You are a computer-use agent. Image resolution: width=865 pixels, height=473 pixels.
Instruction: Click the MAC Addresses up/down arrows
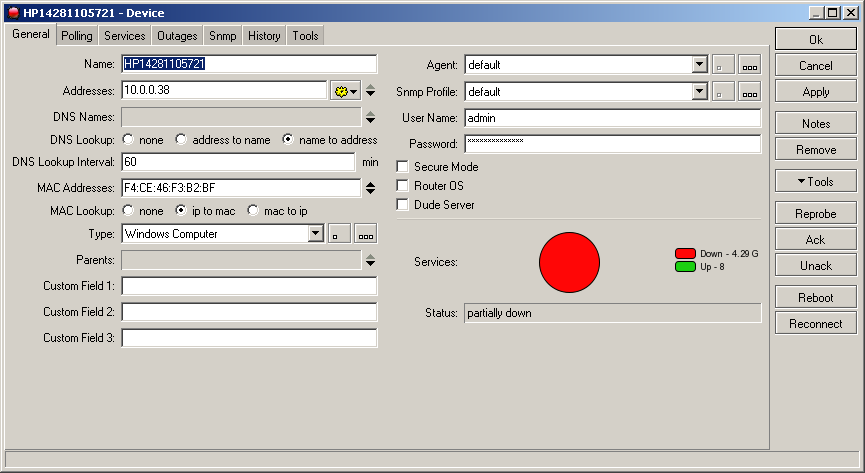[x=371, y=188]
